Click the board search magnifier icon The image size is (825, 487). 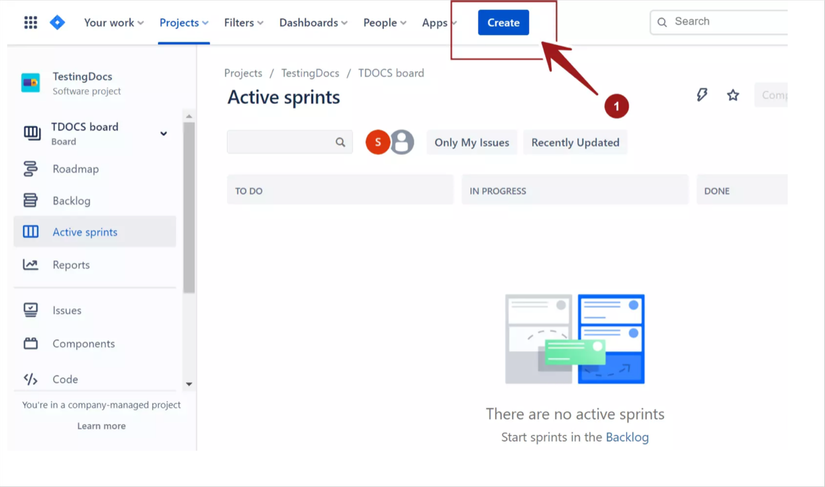[x=340, y=142]
